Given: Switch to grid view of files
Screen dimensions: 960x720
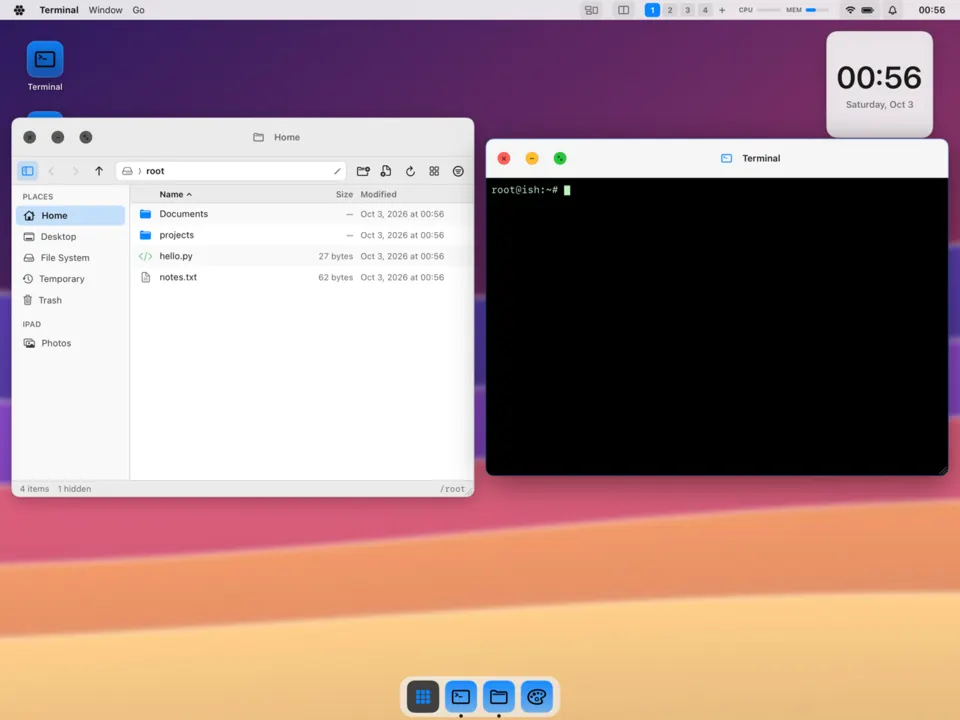Looking at the screenshot, I should [x=434, y=171].
